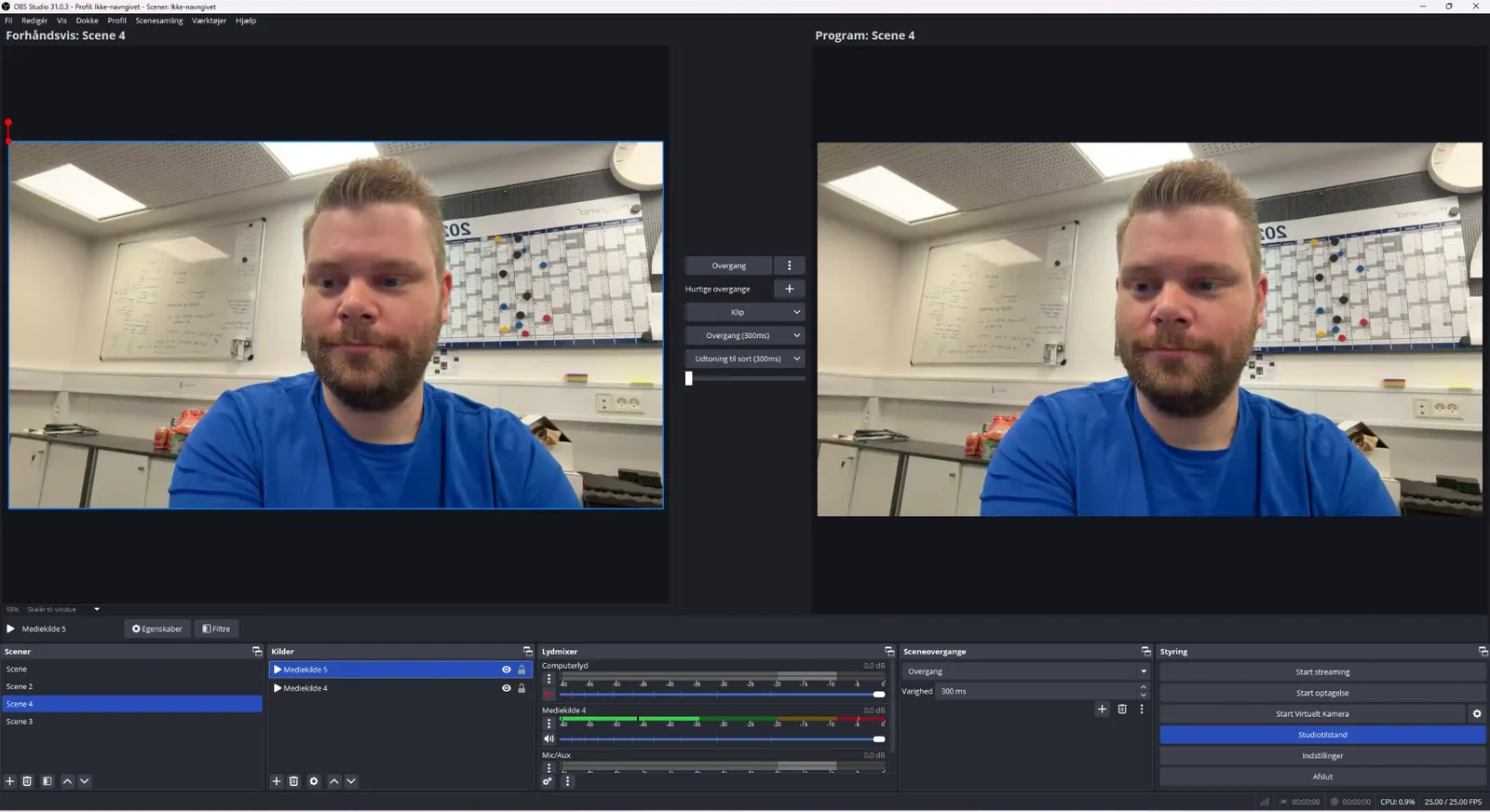
Task: Toggle the lock on Mediekilde 5
Action: (x=521, y=670)
